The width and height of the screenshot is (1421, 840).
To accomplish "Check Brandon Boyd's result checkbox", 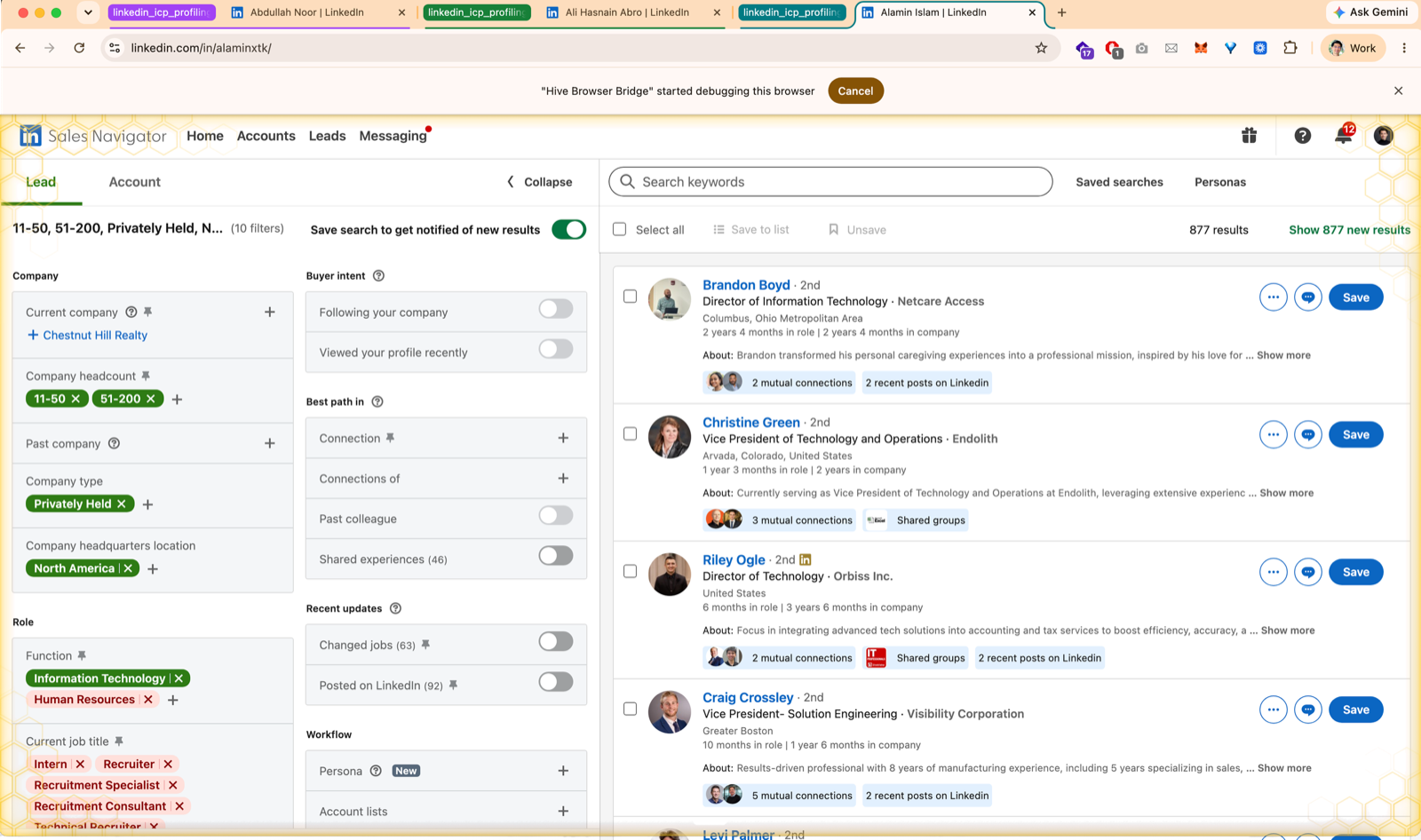I will point(631,297).
